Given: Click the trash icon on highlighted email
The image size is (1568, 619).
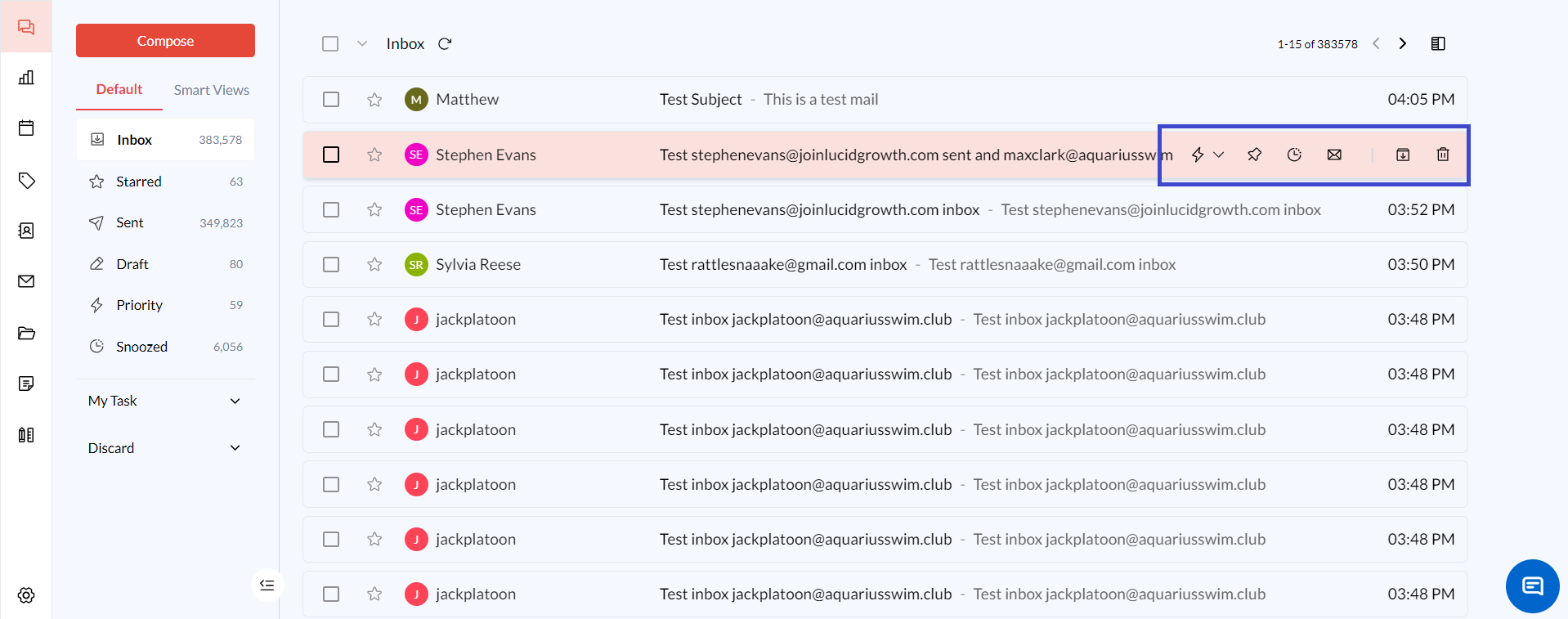Looking at the screenshot, I should (1442, 155).
